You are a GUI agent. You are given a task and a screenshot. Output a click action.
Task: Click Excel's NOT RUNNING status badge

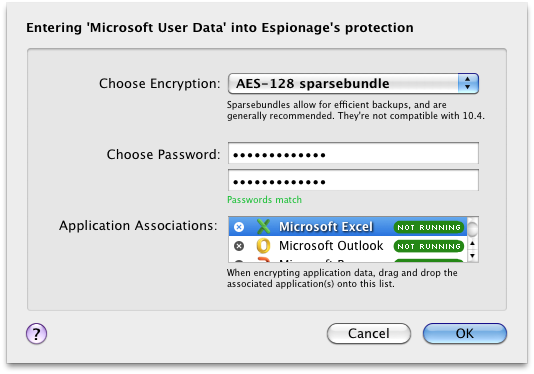point(429,227)
